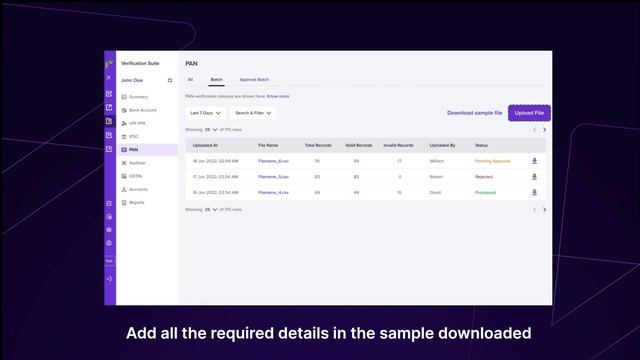640x360 pixels.
Task: Change rows shown with top 25 dropdown
Action: pyautogui.click(x=211, y=130)
